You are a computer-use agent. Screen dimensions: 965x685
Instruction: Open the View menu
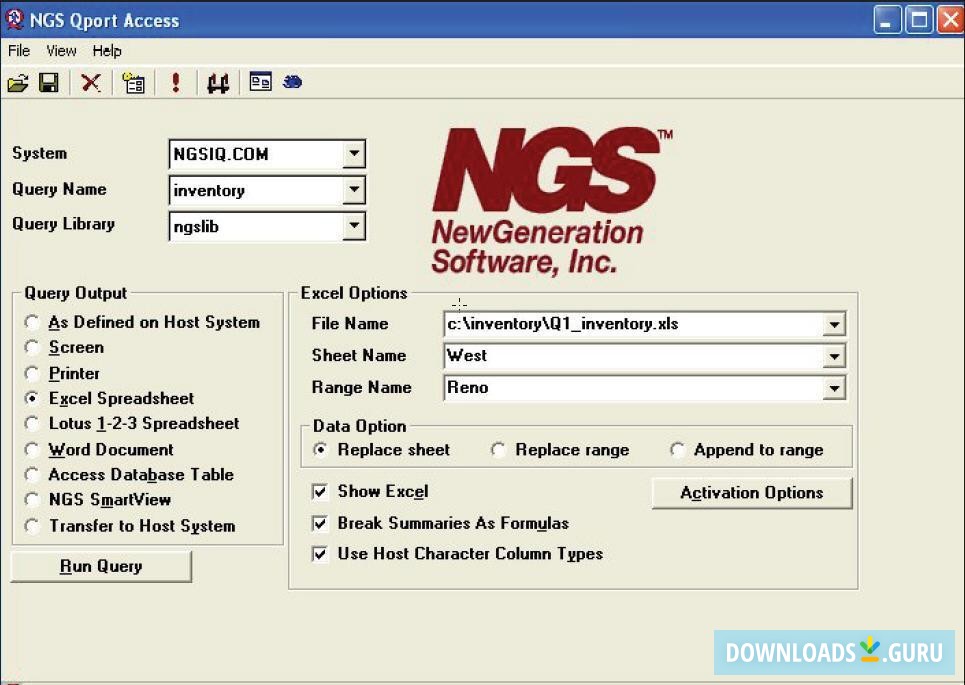61,50
